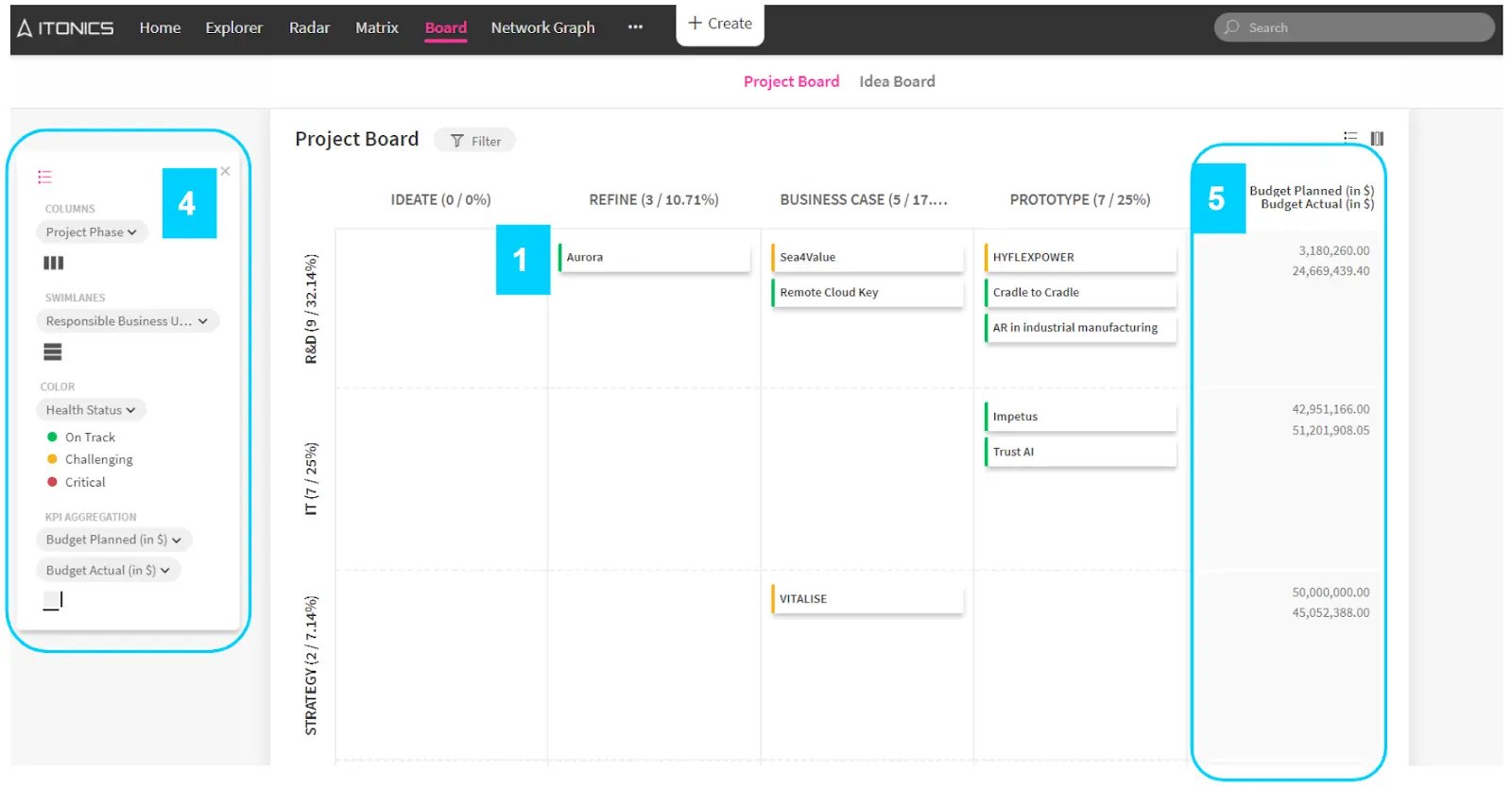Screen dimensions: 1512x789
Task: Click the STRATEGY swimlane label
Action: coord(311,665)
